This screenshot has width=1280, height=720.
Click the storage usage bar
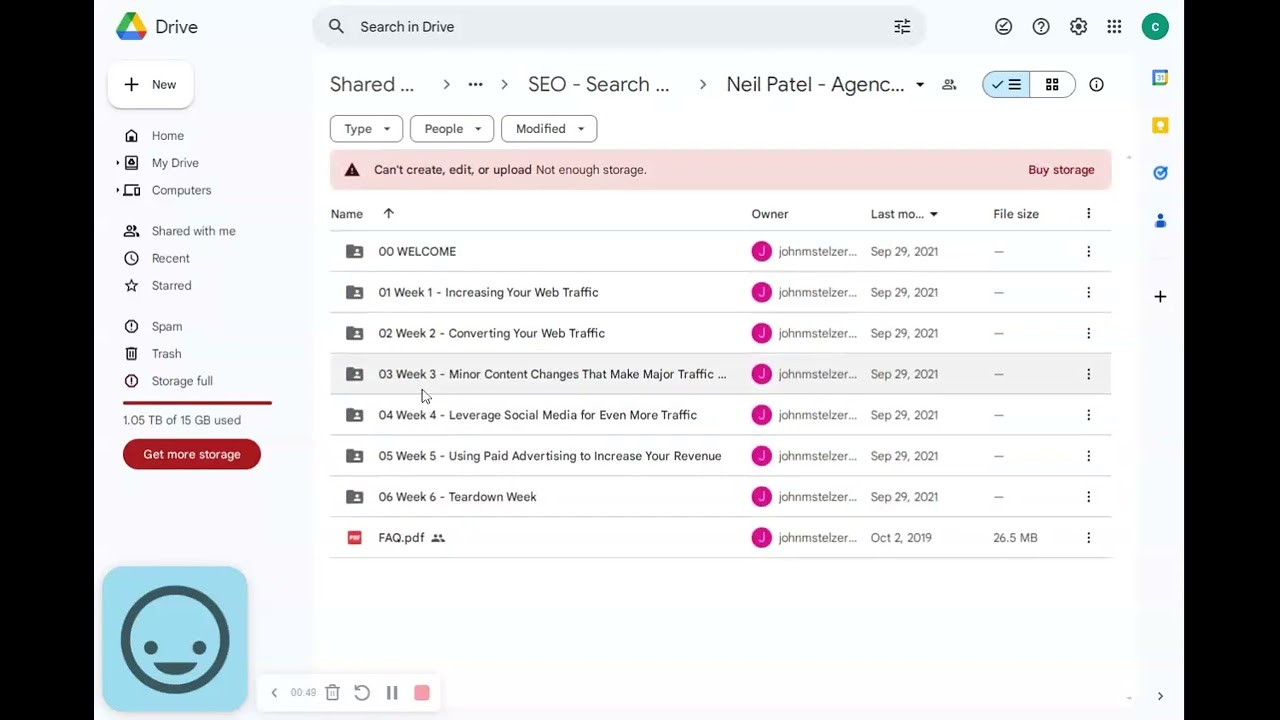tap(197, 403)
